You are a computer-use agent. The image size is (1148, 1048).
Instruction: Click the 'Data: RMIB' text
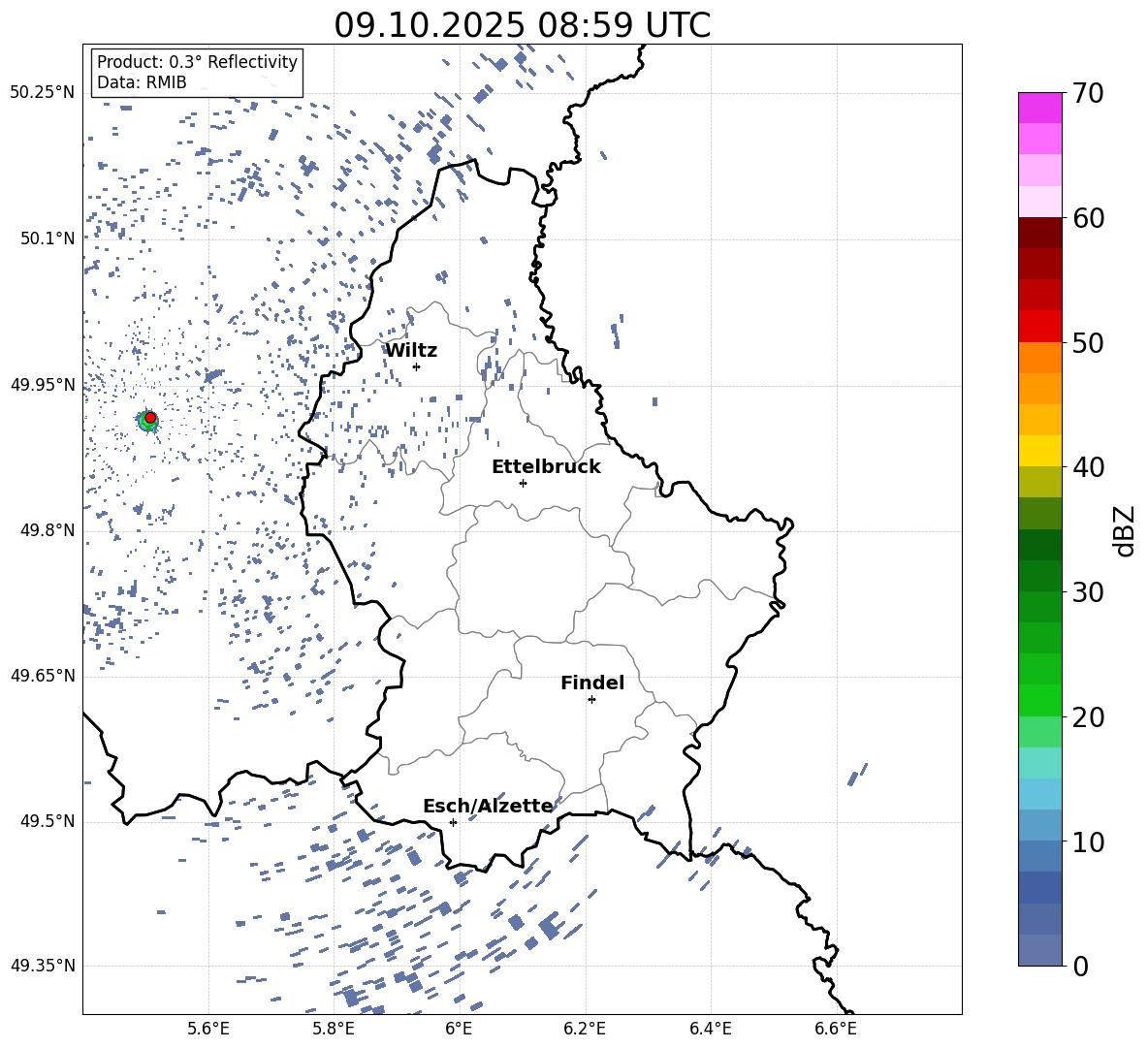pyautogui.click(x=142, y=82)
